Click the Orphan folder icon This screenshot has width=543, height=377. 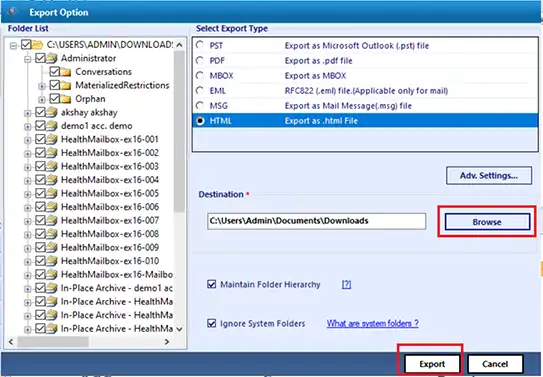[65, 99]
